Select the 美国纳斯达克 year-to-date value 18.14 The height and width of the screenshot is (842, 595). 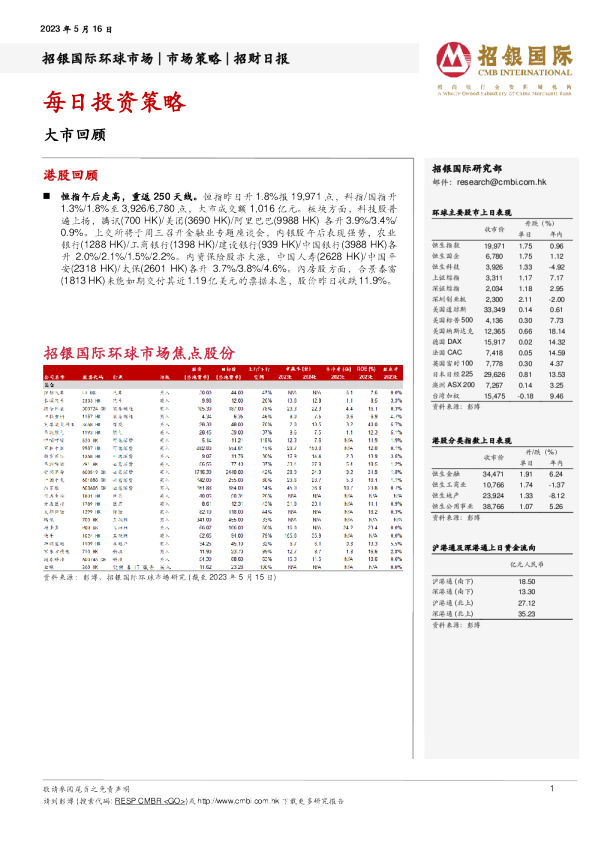(556, 331)
